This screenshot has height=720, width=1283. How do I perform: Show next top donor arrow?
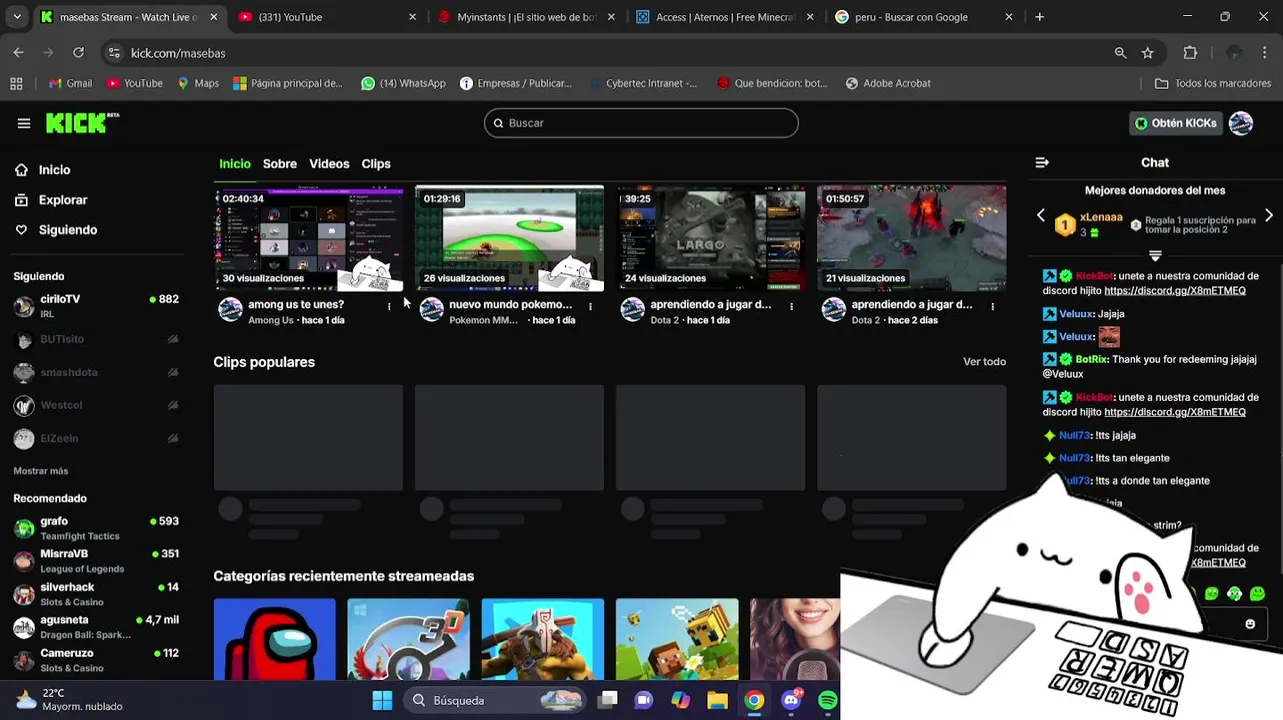click(1269, 216)
